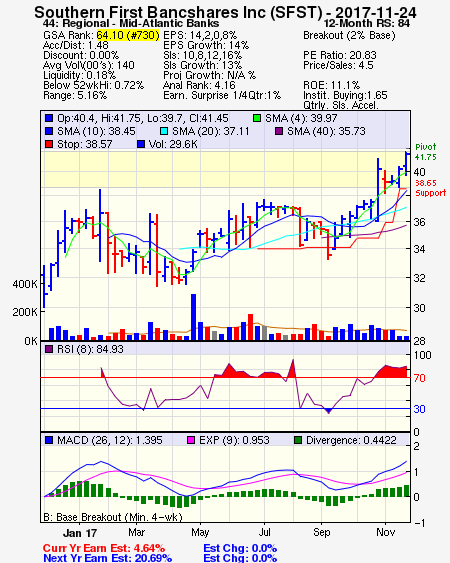450x563 pixels.
Task: Click the green SMA (4) legend swatch
Action: point(257,118)
